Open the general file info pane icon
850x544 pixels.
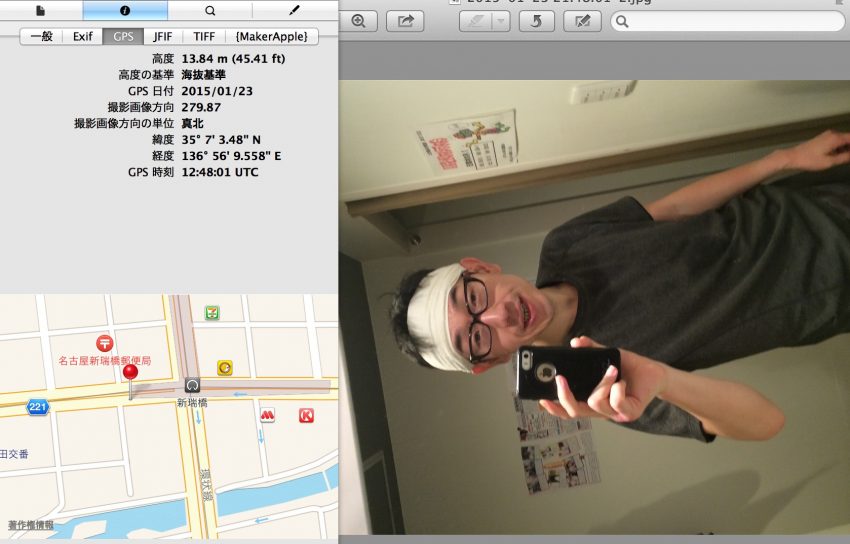pos(41,10)
